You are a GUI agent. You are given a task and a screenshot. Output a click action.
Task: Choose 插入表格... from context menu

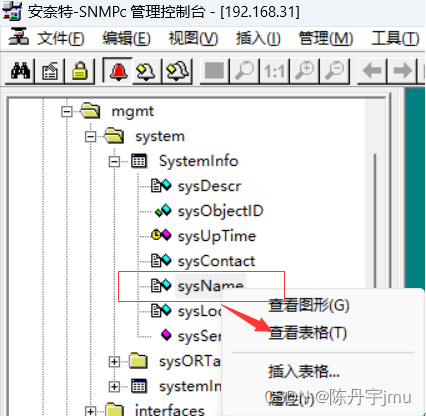304,371
